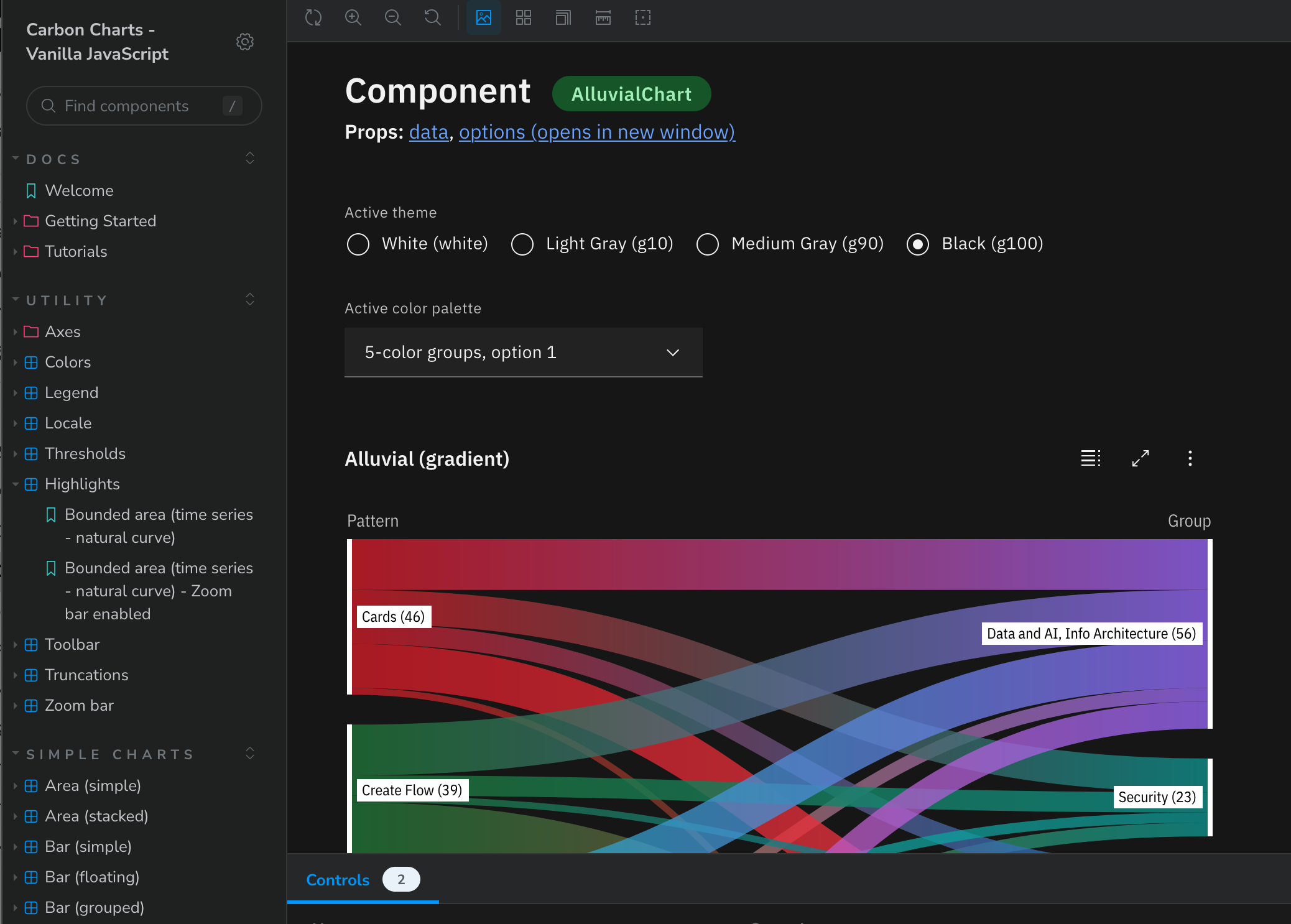Screen dimensions: 1291x924
Task: Open the Controls tab
Action: [338, 880]
